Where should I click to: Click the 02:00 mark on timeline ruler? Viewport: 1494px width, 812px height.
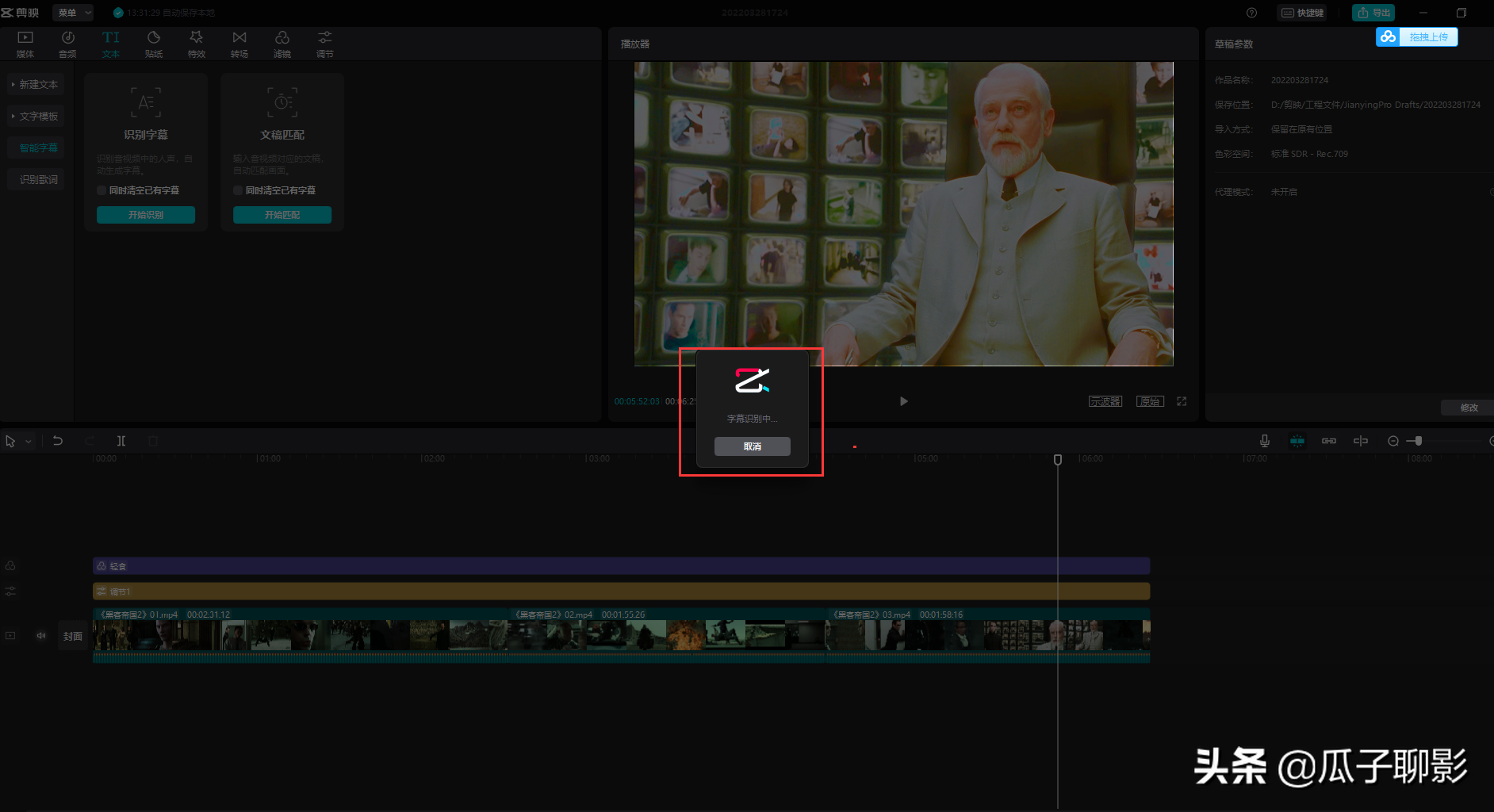point(432,458)
